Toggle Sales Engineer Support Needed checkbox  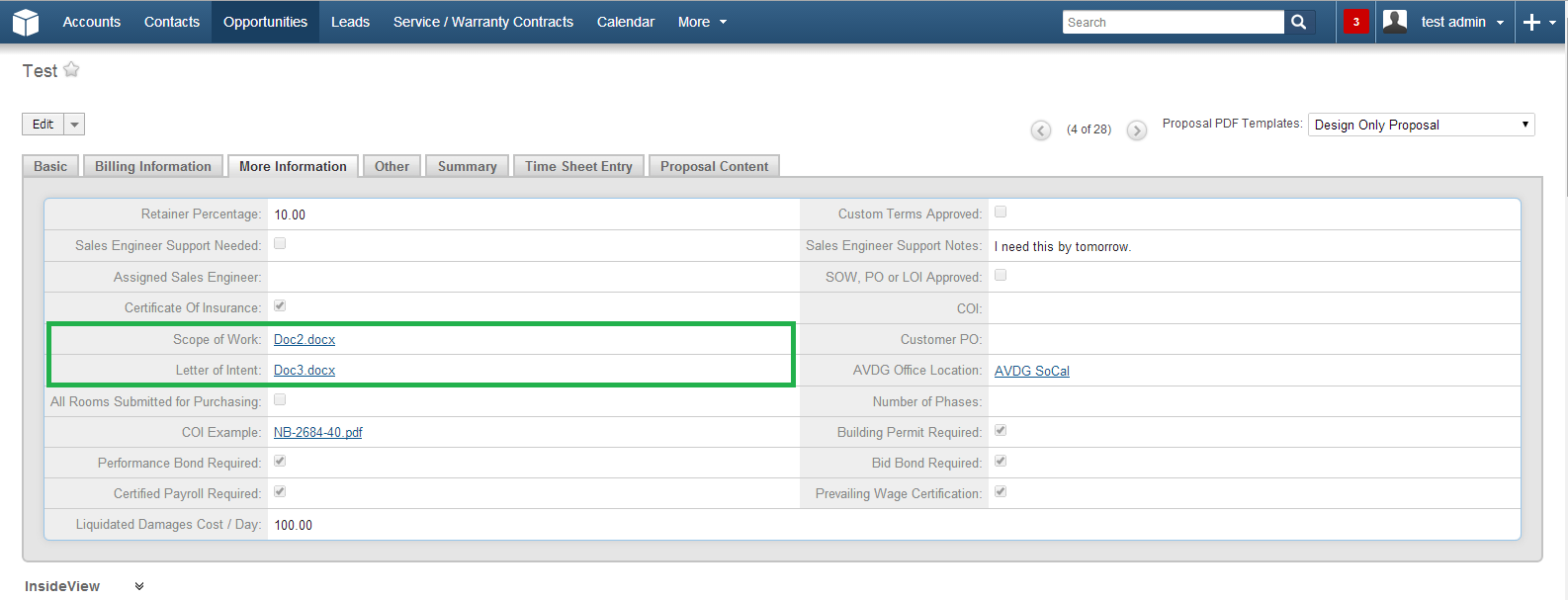coord(280,243)
